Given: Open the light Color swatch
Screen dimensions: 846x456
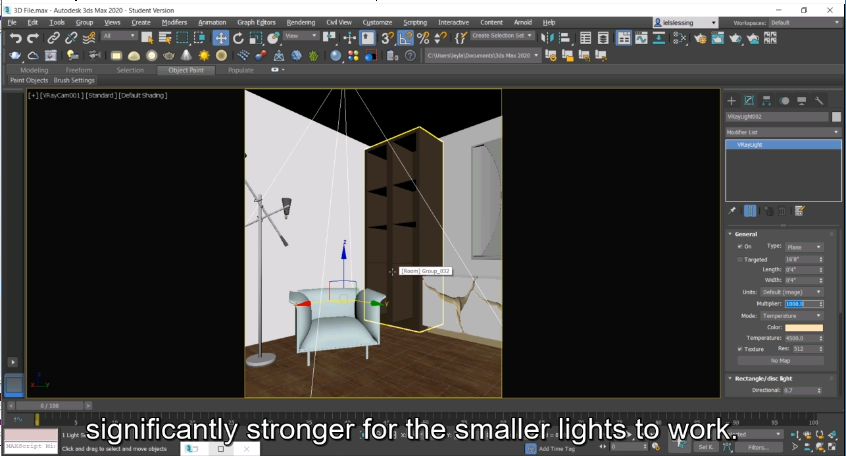Looking at the screenshot, I should pyautogui.click(x=804, y=327).
